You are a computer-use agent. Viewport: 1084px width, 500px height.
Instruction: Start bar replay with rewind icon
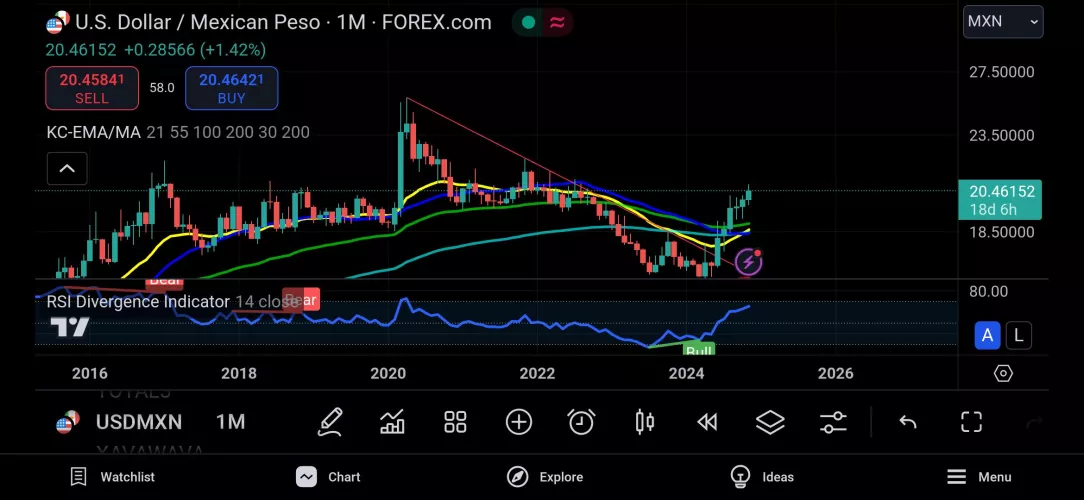click(x=707, y=422)
